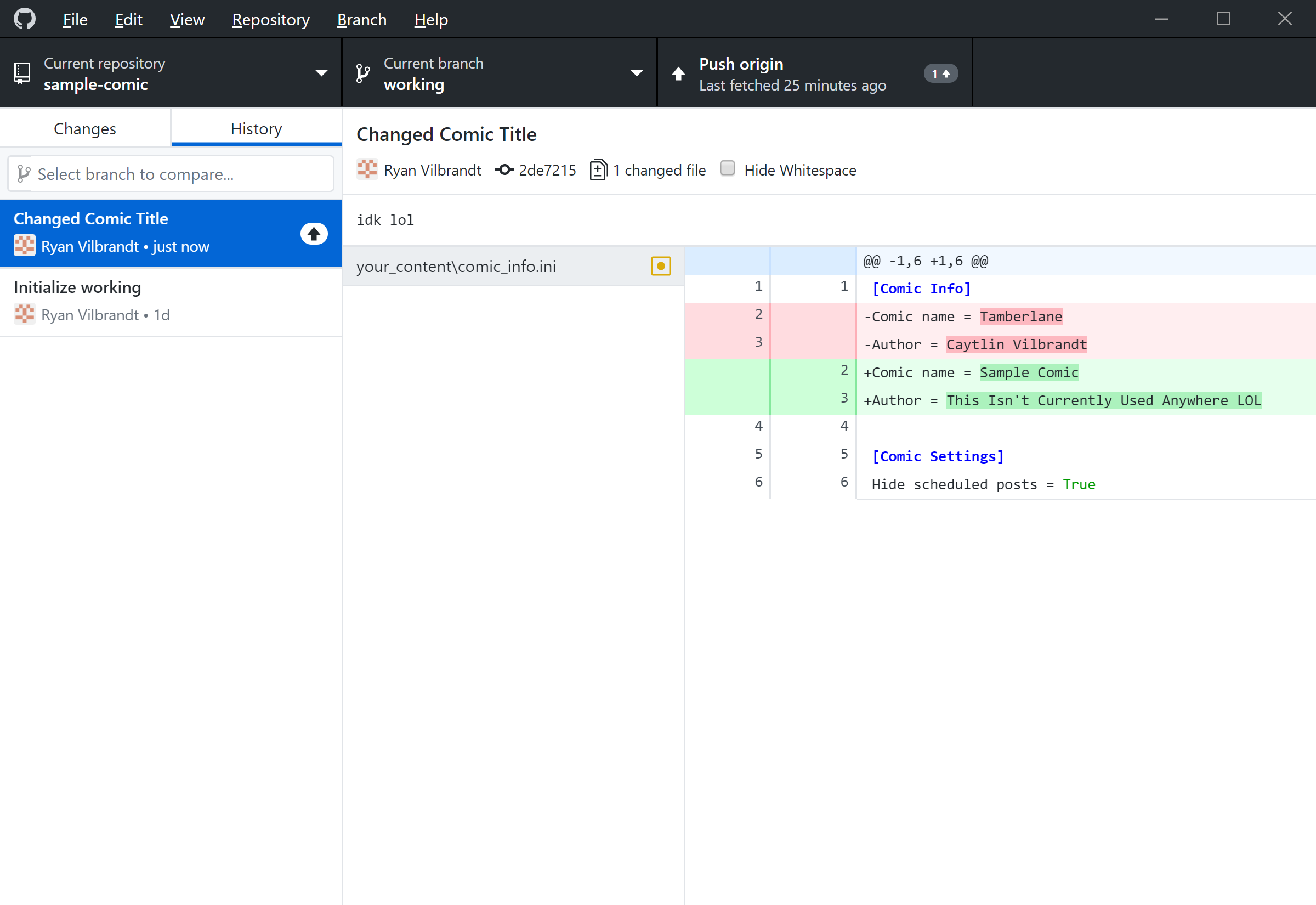
Task: Click the changed file icon beside 1 changed file
Action: tap(598, 169)
